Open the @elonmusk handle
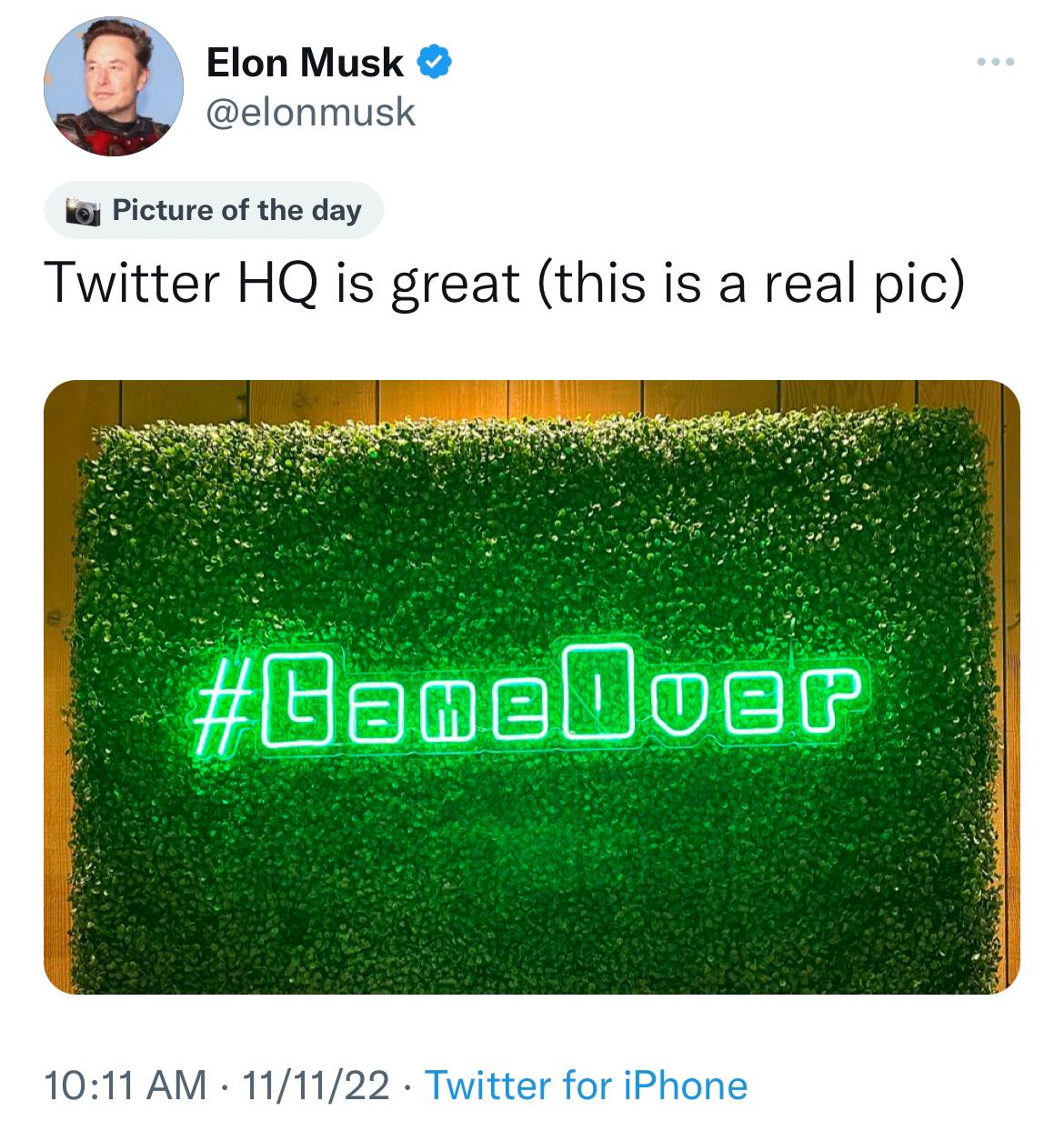 click(x=311, y=113)
